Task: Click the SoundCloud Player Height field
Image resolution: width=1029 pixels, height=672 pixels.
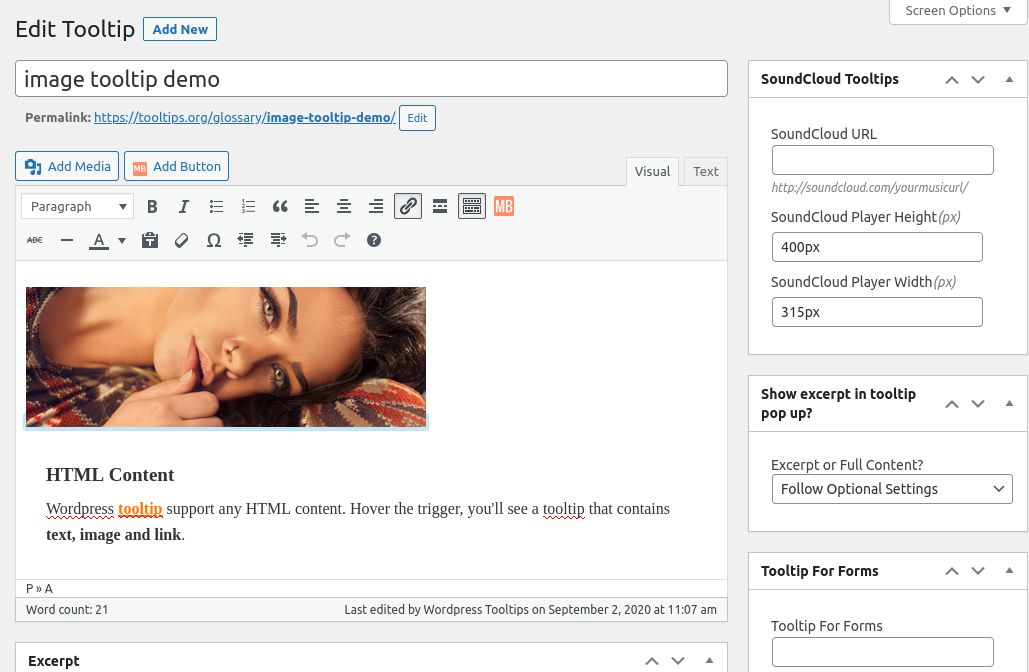Action: [877, 247]
